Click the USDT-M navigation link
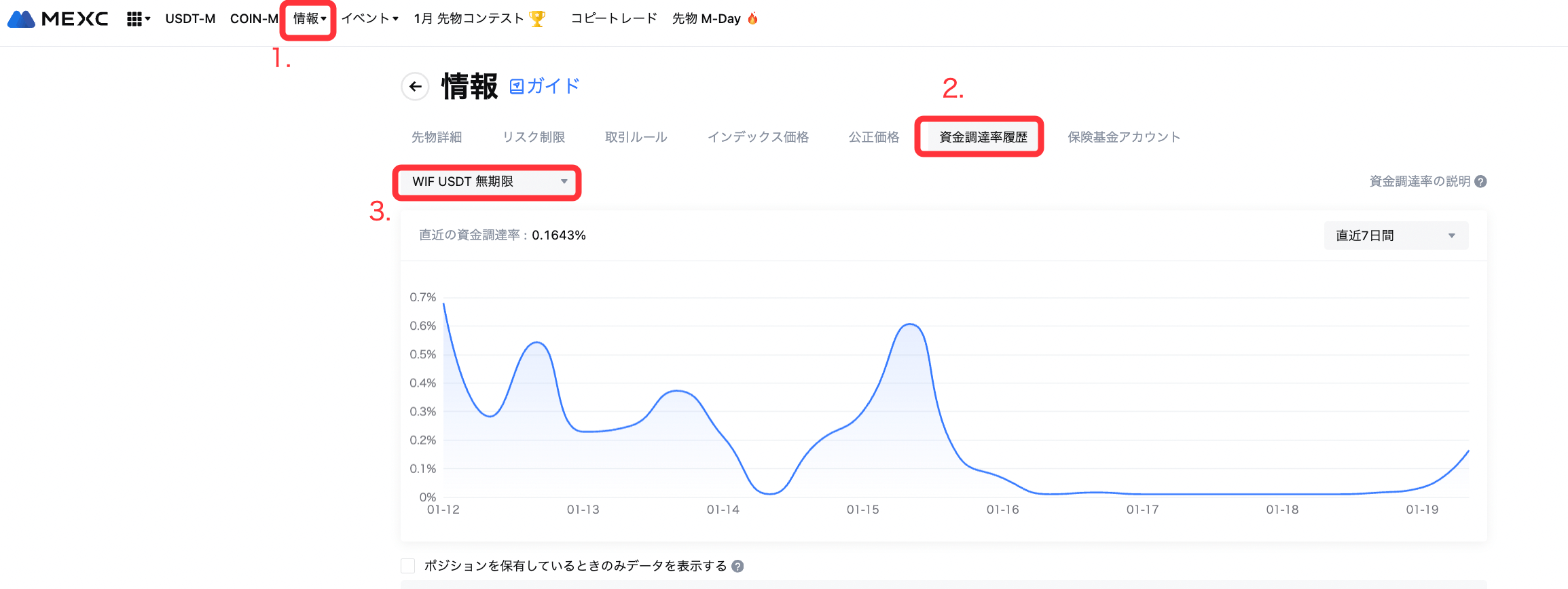The width and height of the screenshot is (1568, 589). [190, 19]
